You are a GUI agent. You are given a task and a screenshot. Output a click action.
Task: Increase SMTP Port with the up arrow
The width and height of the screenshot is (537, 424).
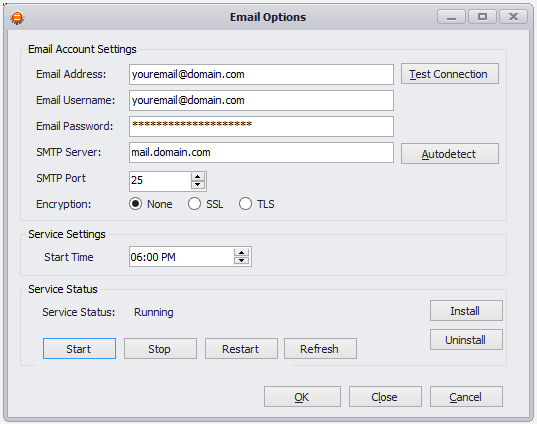(x=198, y=177)
